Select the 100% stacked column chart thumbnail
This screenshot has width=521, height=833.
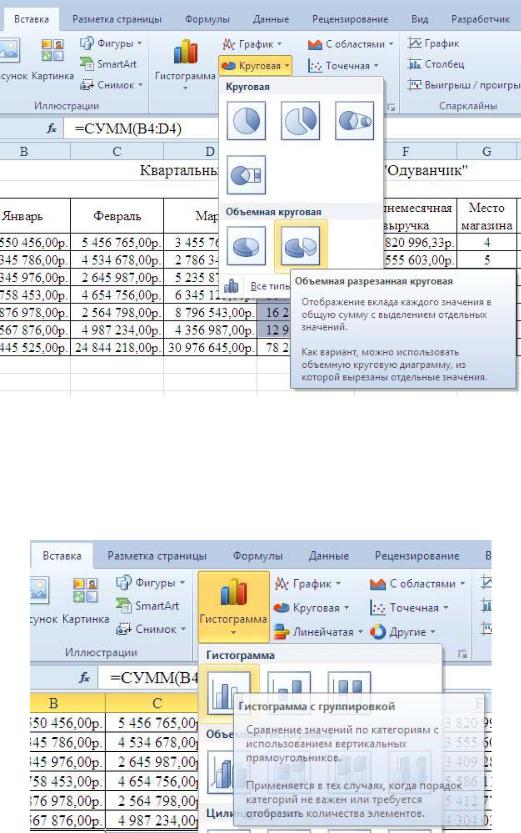point(349,683)
